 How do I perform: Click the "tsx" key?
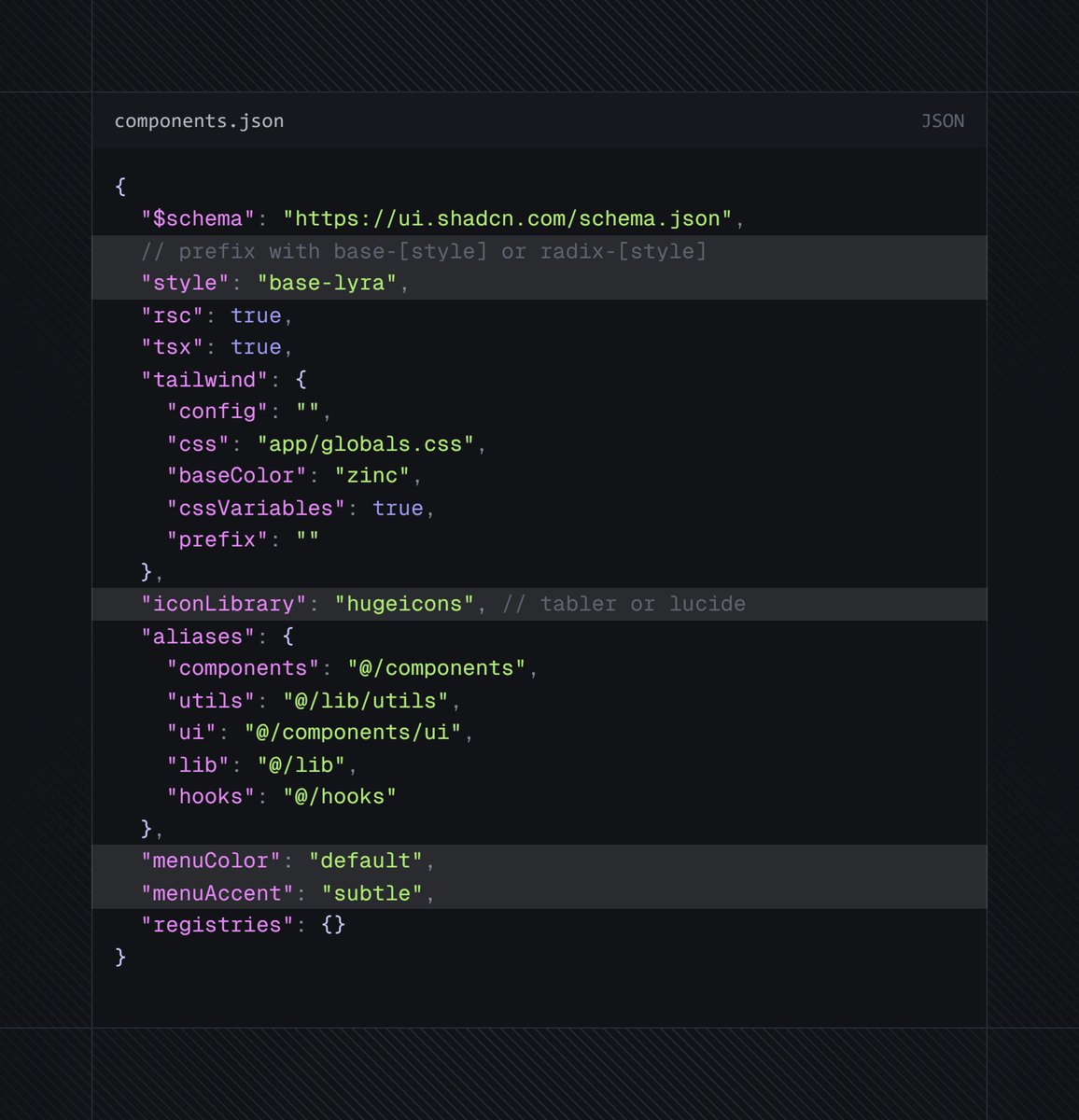click(173, 347)
